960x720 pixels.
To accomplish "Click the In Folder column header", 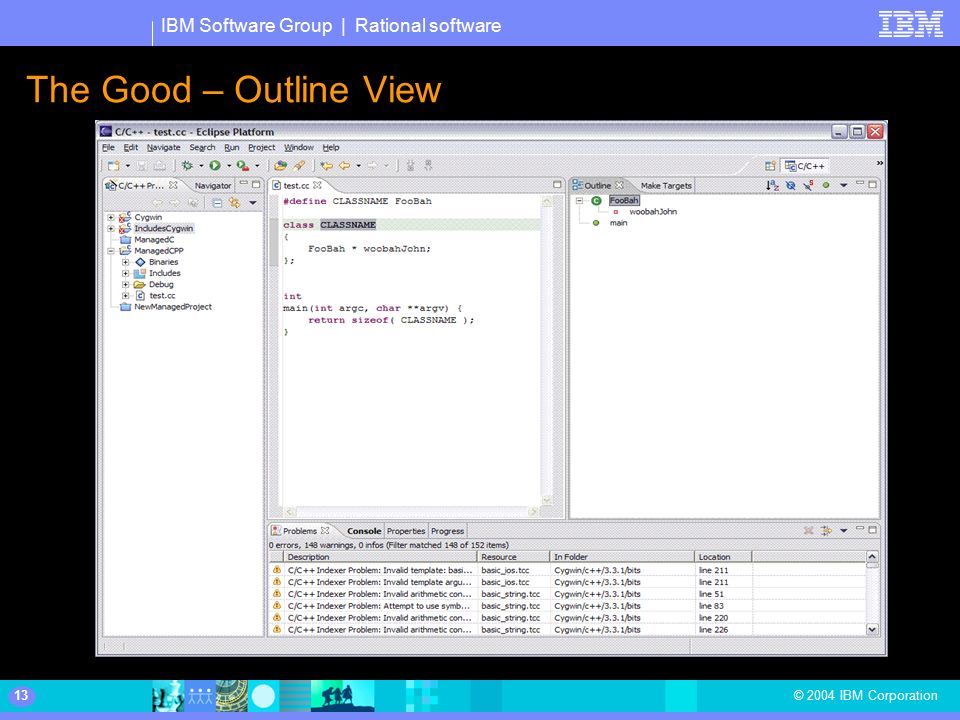I will coord(622,557).
